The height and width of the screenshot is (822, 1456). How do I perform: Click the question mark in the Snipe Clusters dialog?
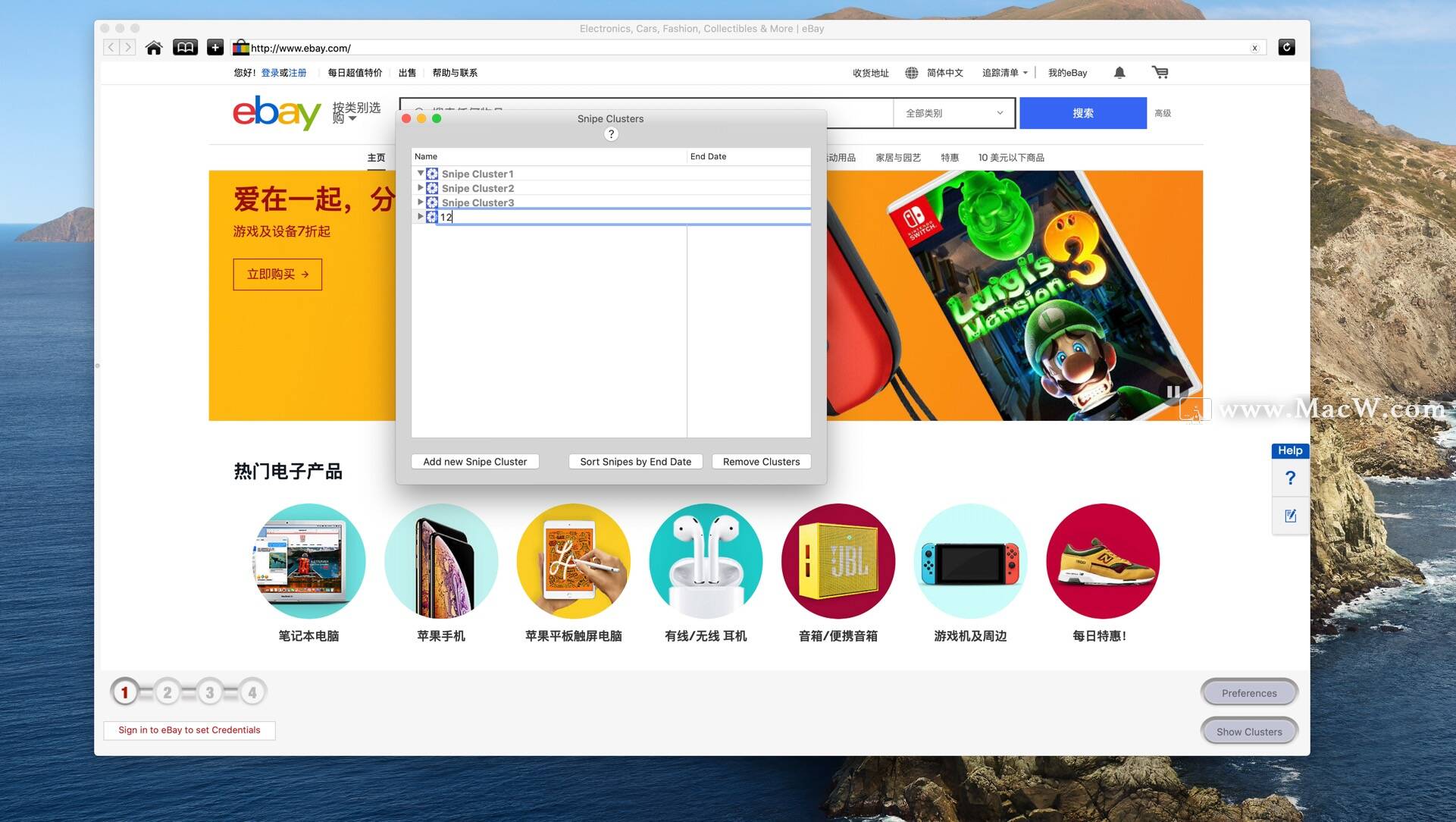611,133
